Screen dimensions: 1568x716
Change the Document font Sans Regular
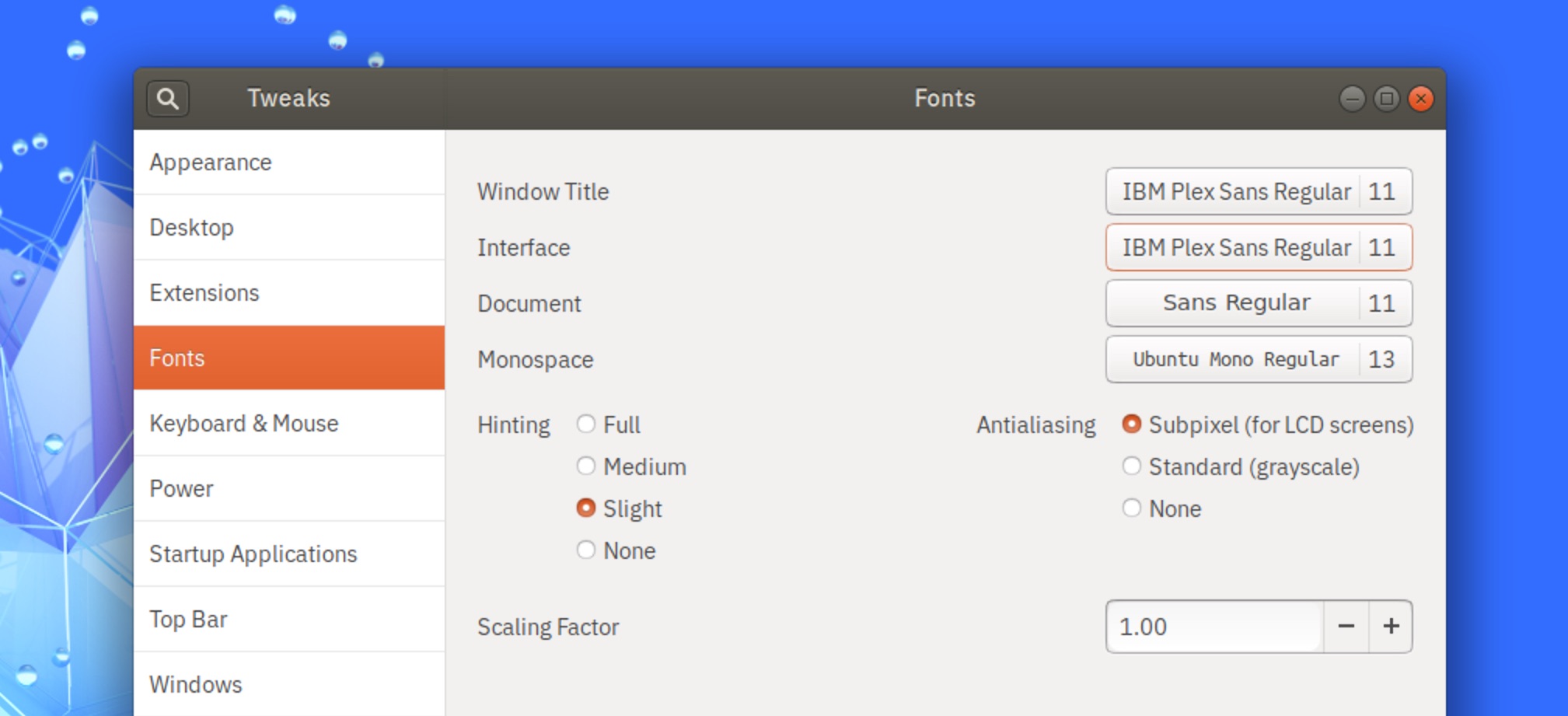(1259, 303)
